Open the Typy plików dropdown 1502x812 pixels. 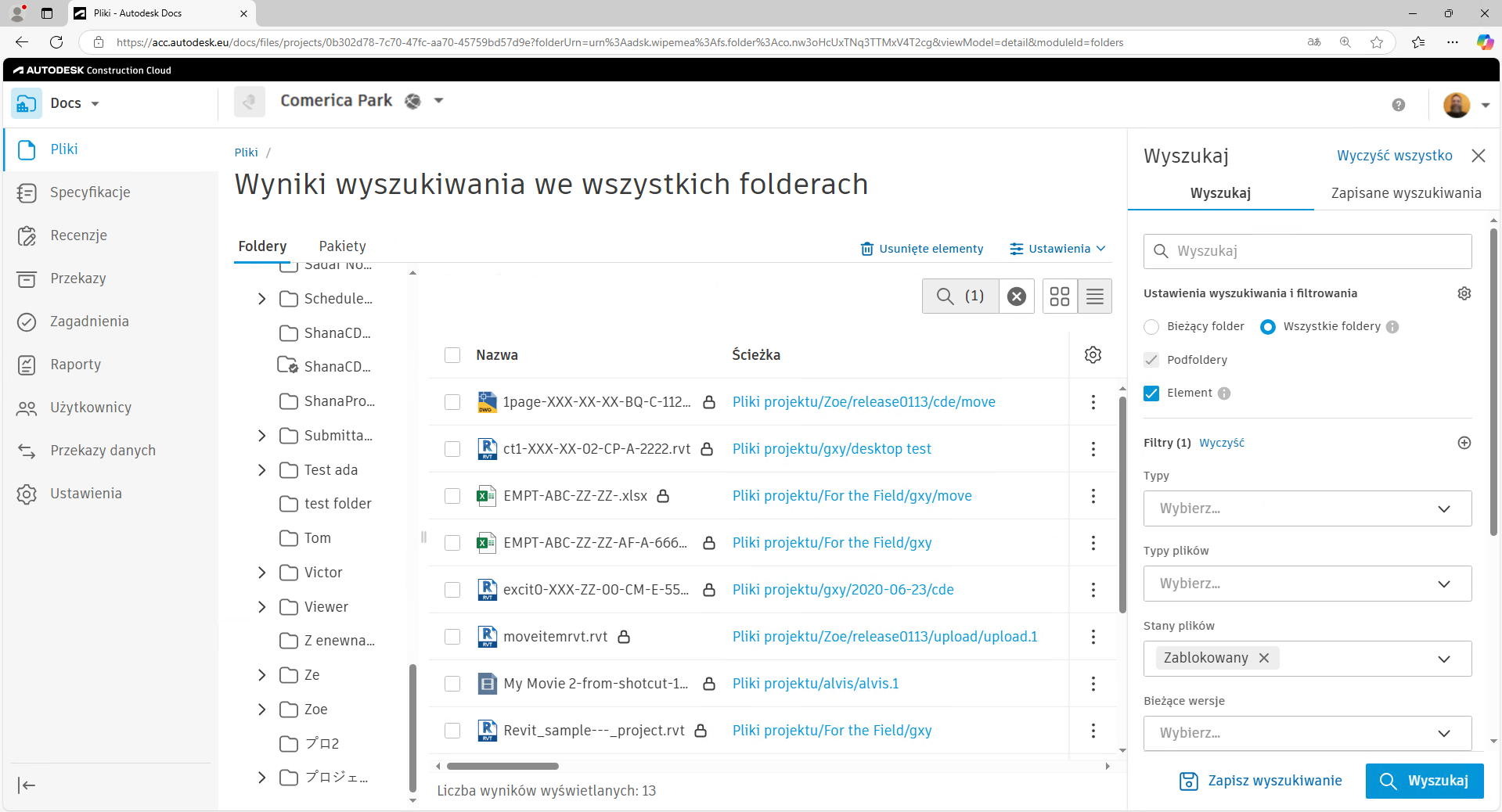tap(1306, 584)
